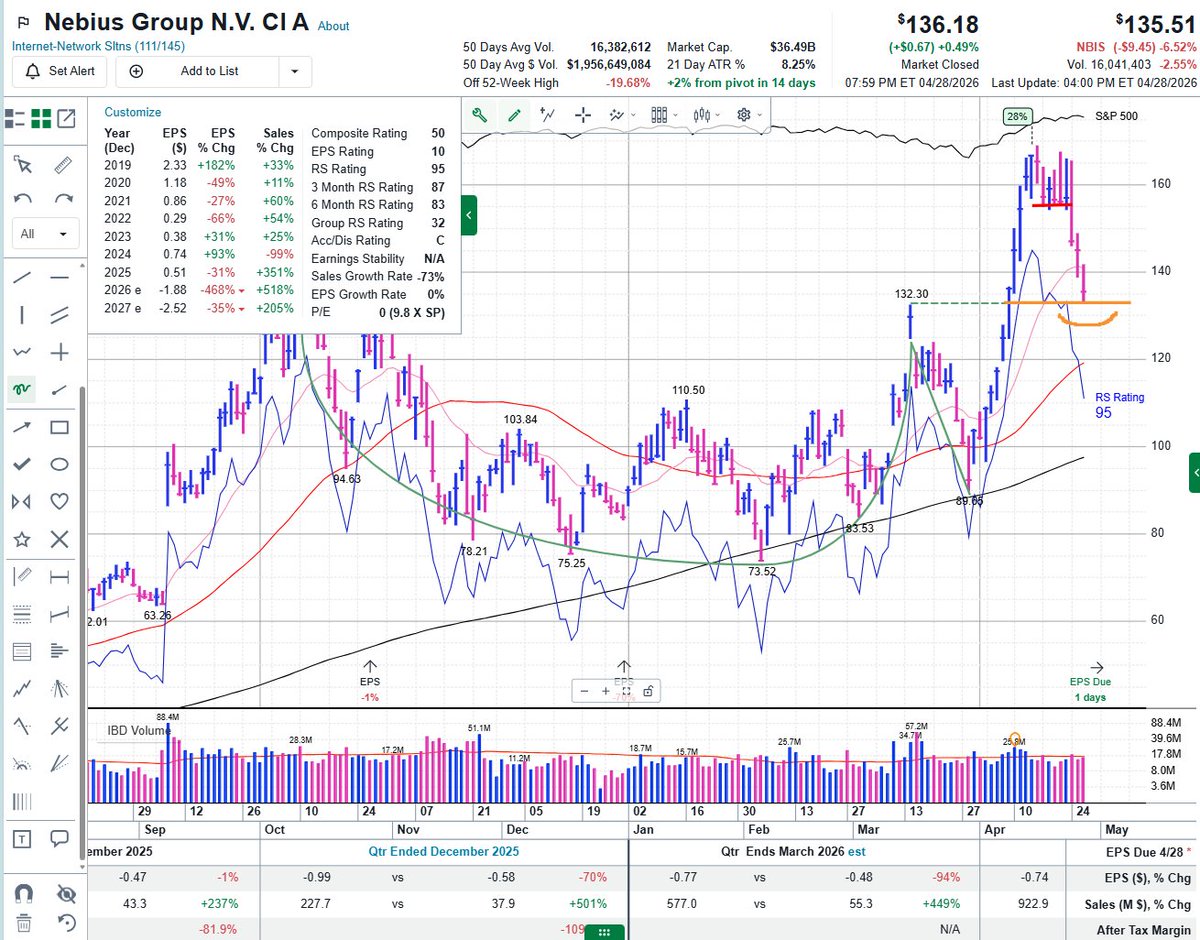Click Add to List button
This screenshot has width=1200, height=940.
197,71
